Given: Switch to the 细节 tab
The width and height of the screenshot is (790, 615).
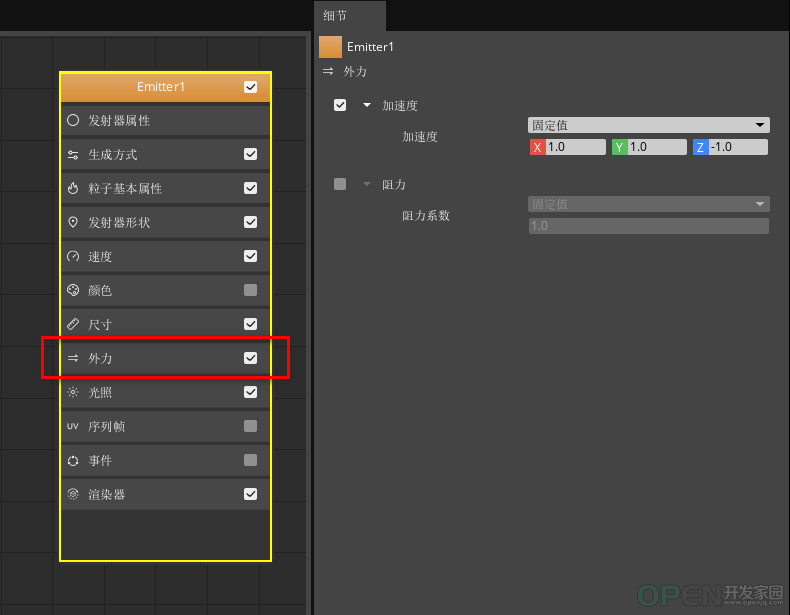Looking at the screenshot, I should tap(350, 16).
